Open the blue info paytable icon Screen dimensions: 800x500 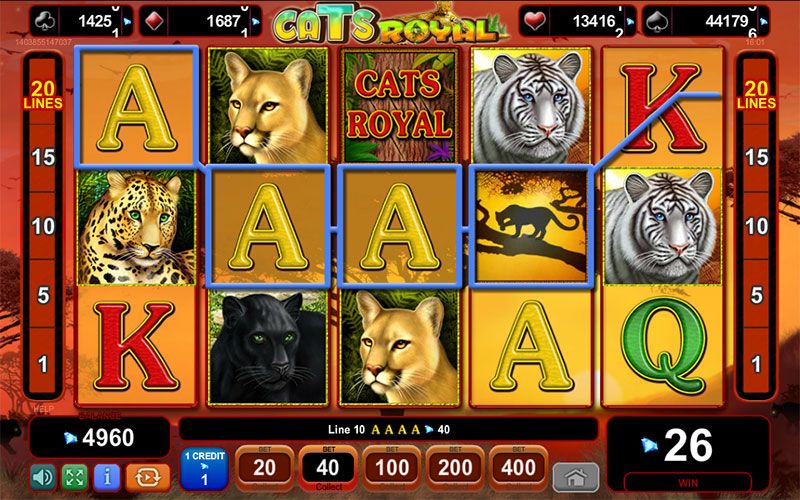tap(107, 477)
